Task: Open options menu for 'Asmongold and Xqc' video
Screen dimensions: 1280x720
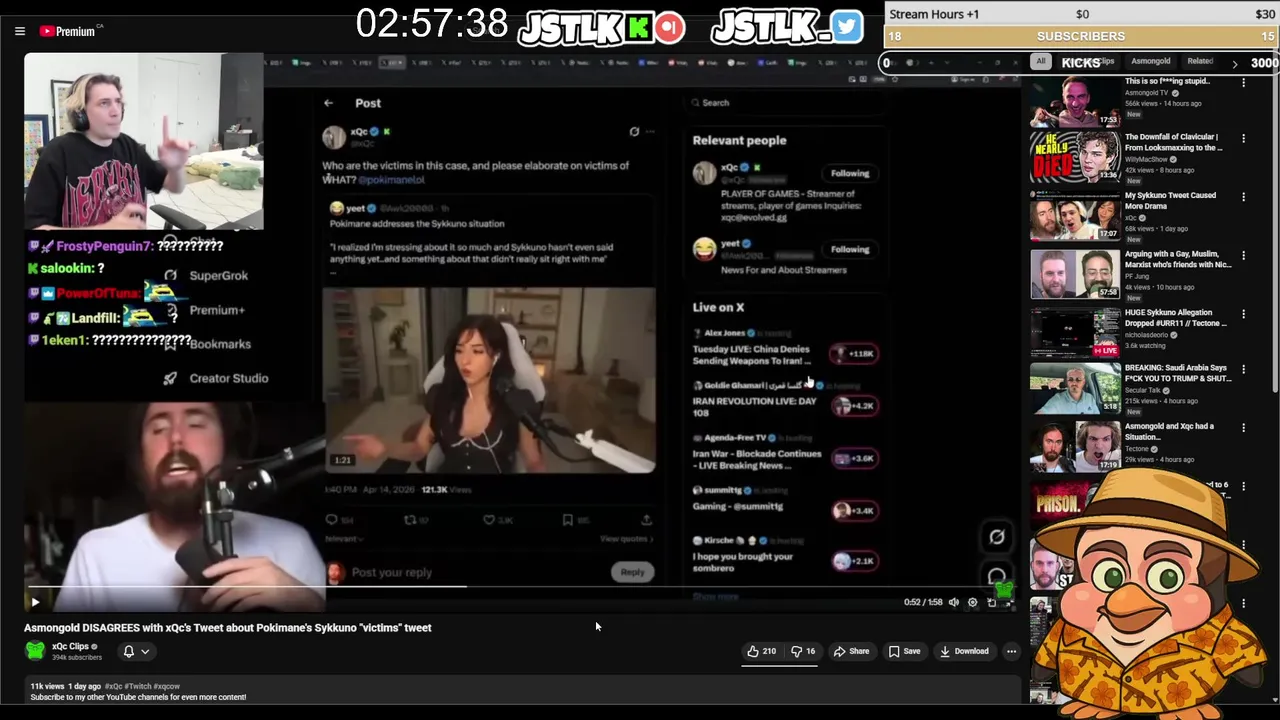Action: pos(1243,428)
